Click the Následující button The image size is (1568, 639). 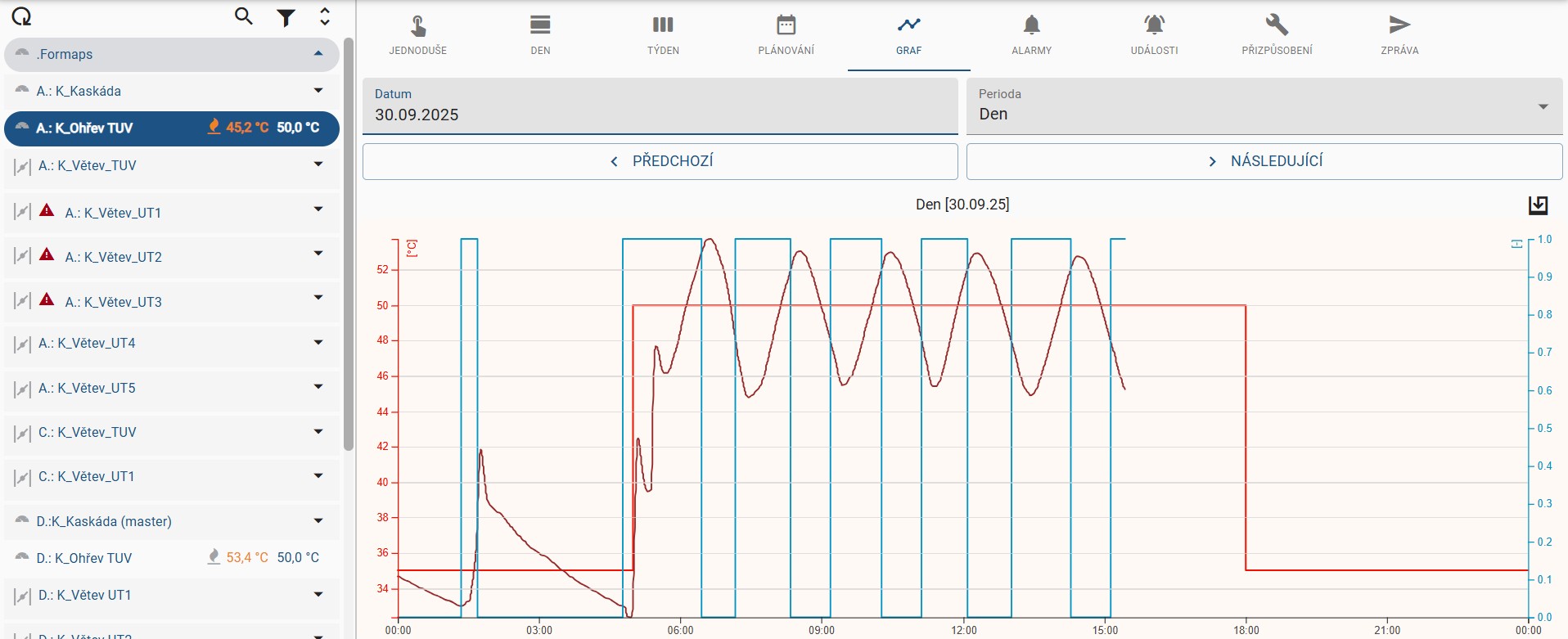click(1264, 162)
